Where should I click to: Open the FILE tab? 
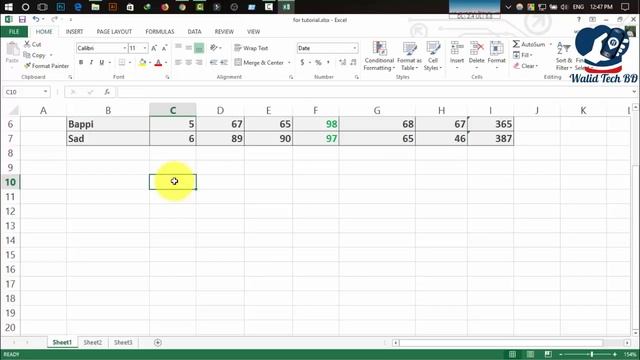click(x=14, y=31)
